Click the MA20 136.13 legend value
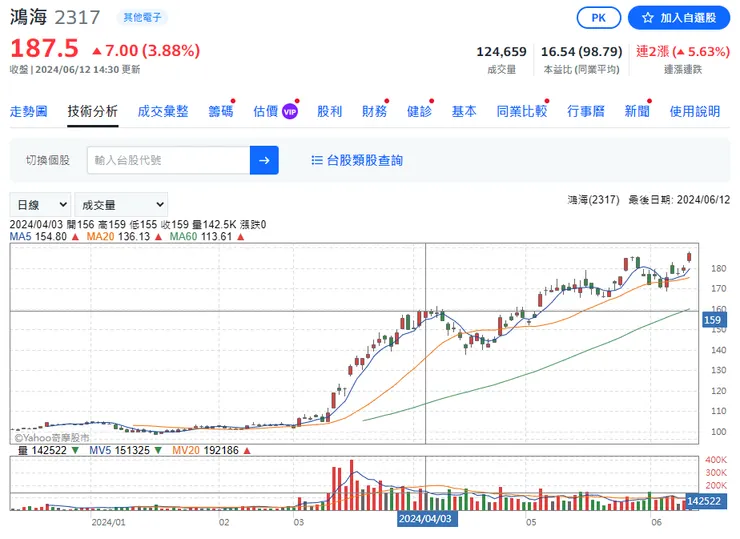 (124, 236)
